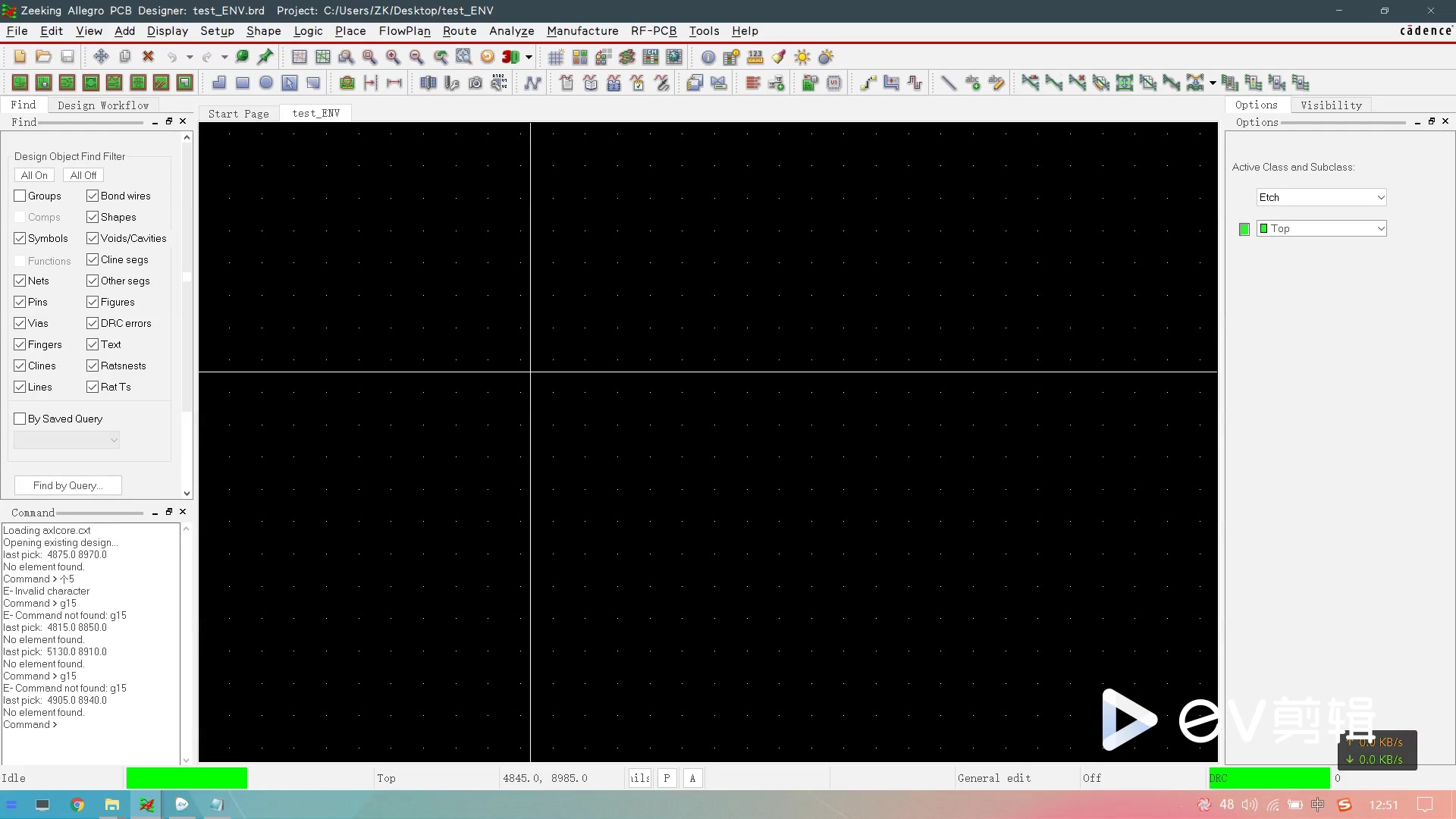The image size is (1456, 819).
Task: Select the Start Page tab
Action: 238,113
